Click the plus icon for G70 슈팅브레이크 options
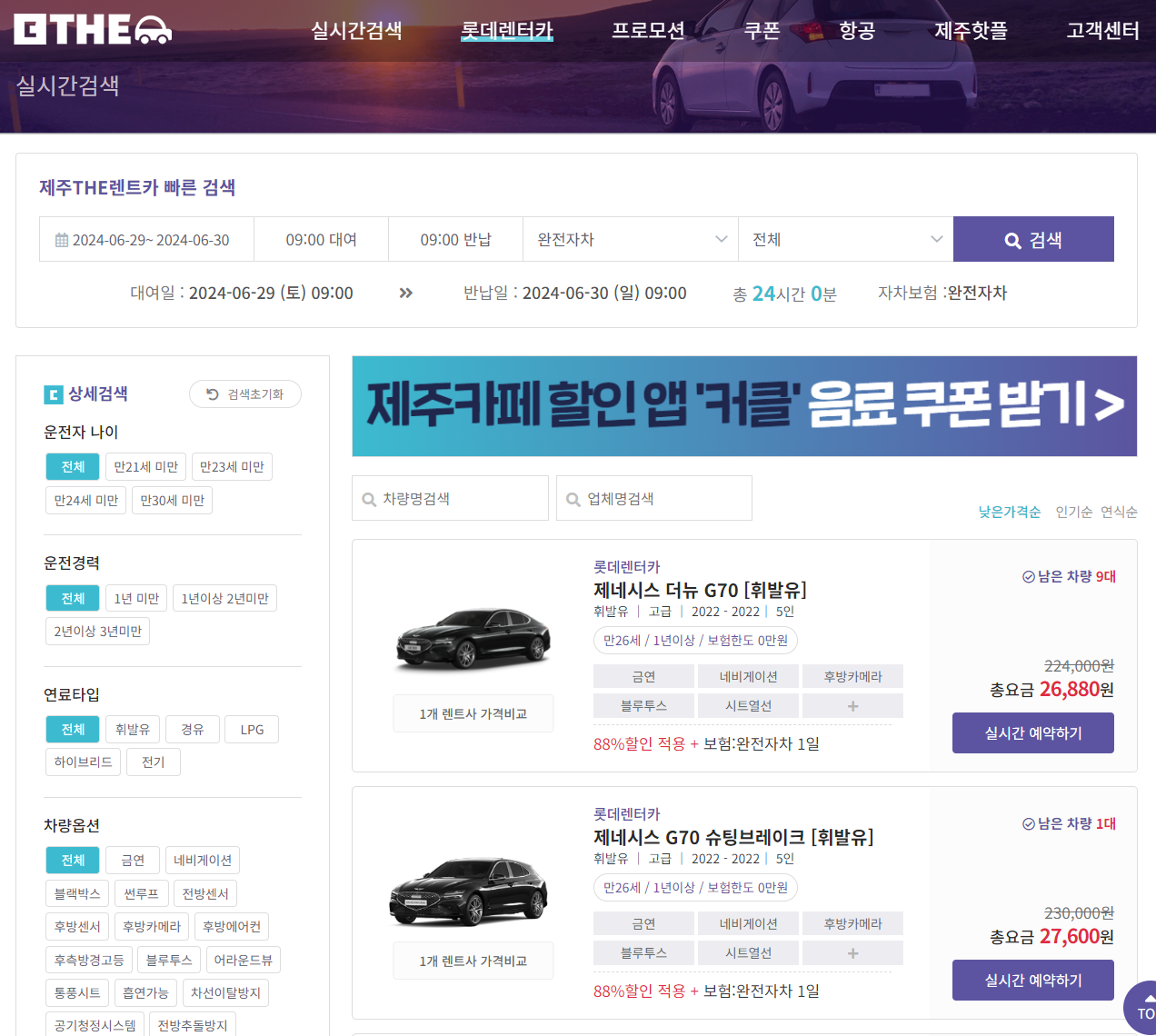Image resolution: width=1156 pixels, height=1036 pixels. pos(852,953)
